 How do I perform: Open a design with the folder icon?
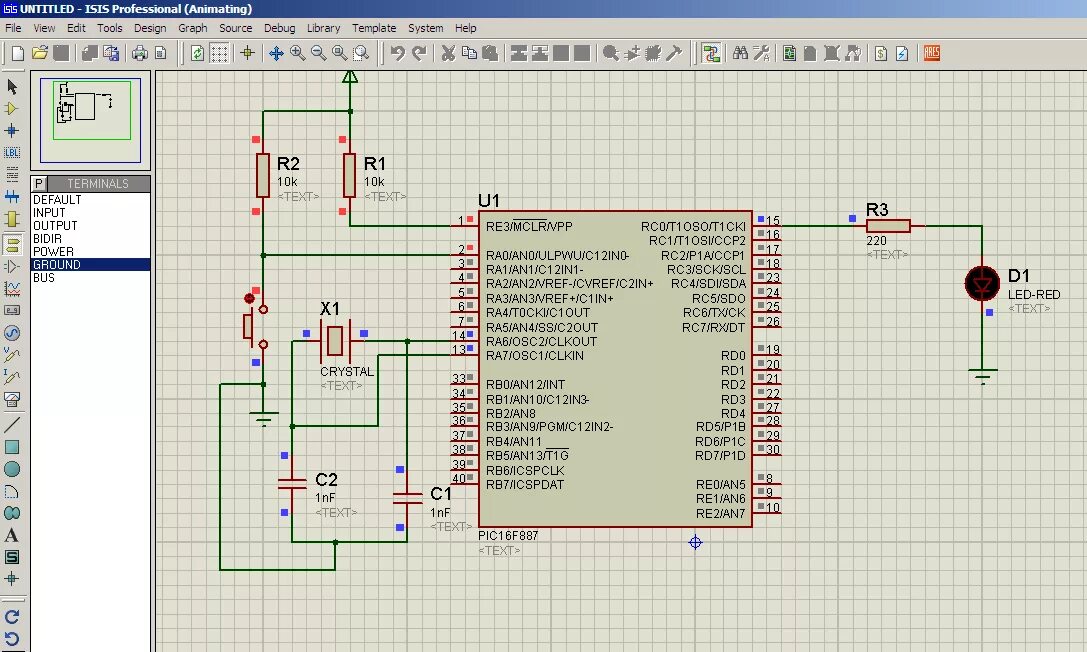[x=40, y=53]
